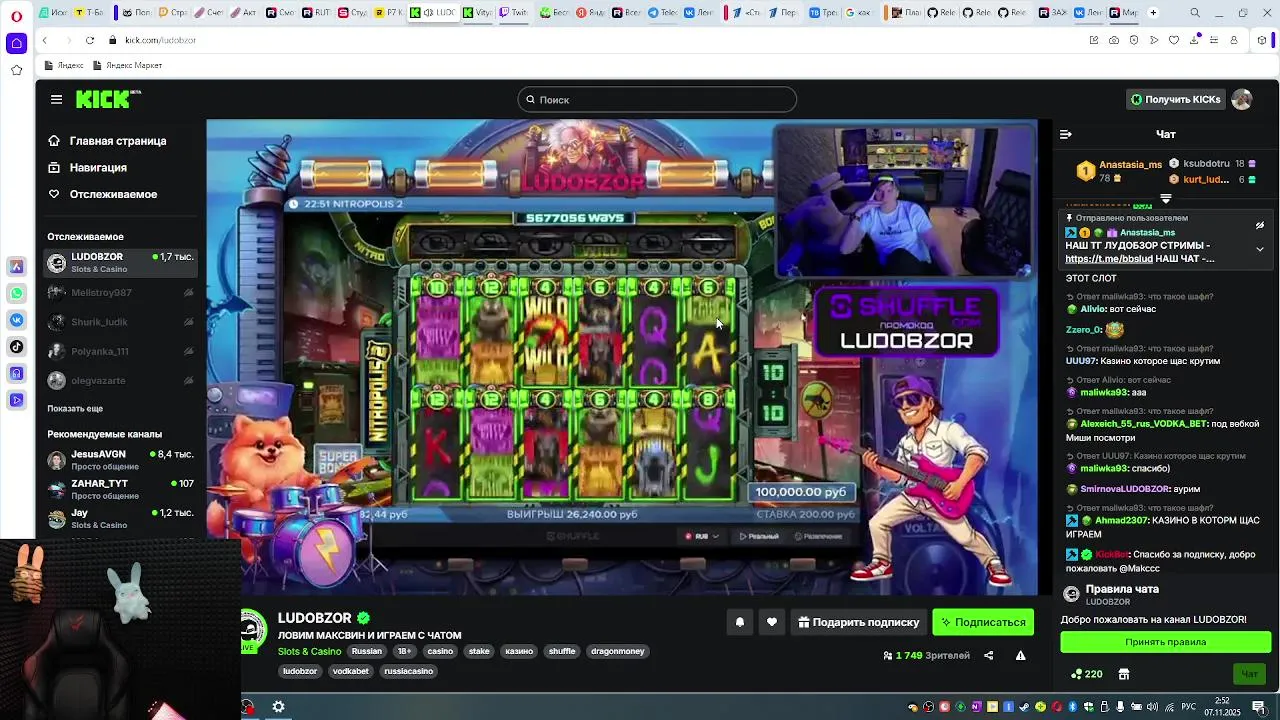Screen dimensions: 1280x720
Task: Click the 220 KICKs points balance
Action: pos(1087,674)
